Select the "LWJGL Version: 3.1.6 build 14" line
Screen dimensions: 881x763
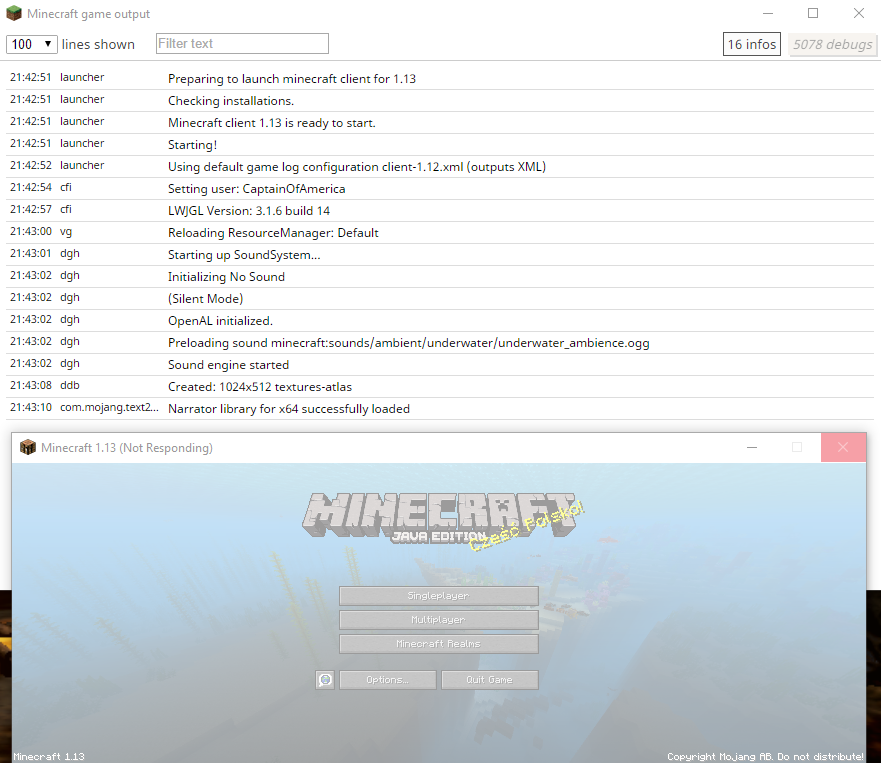pos(440,210)
